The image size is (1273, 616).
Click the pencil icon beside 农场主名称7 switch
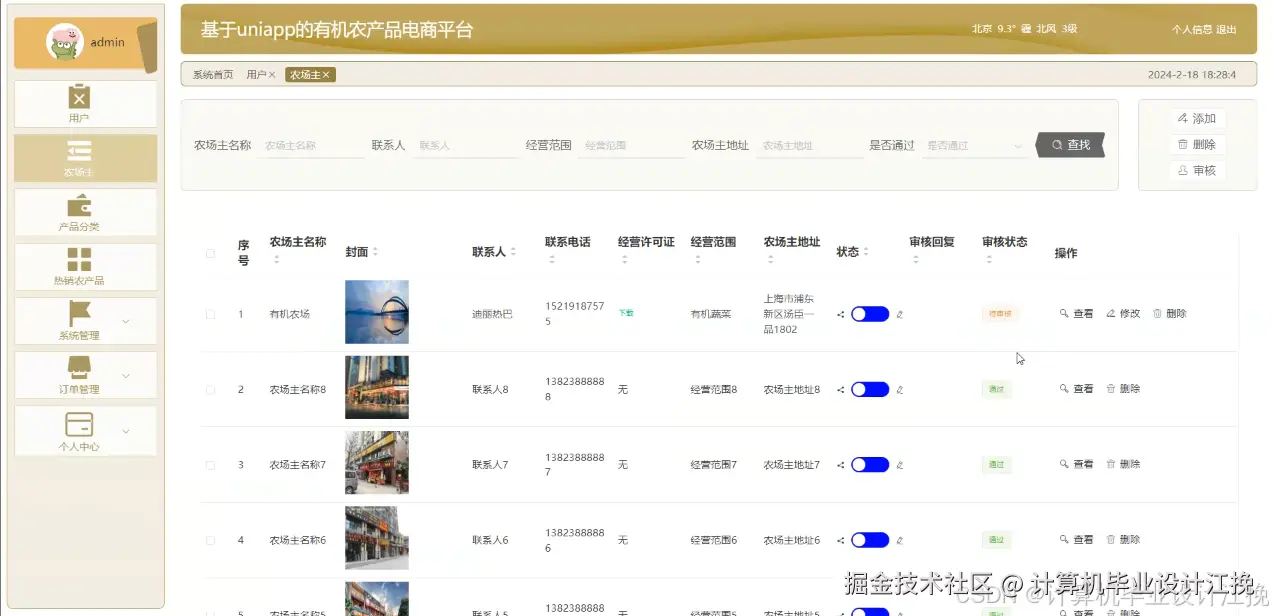coord(899,465)
